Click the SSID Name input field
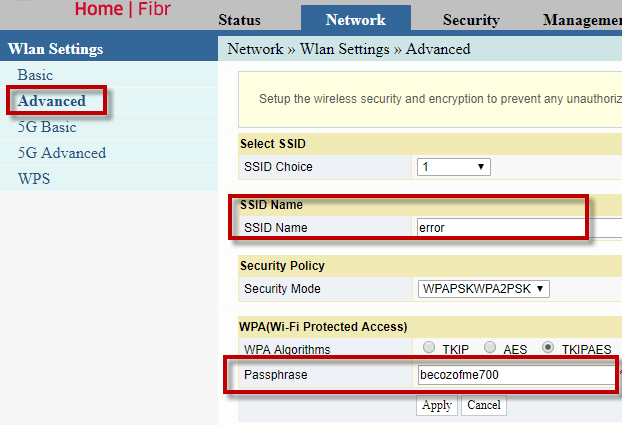 pos(519,228)
